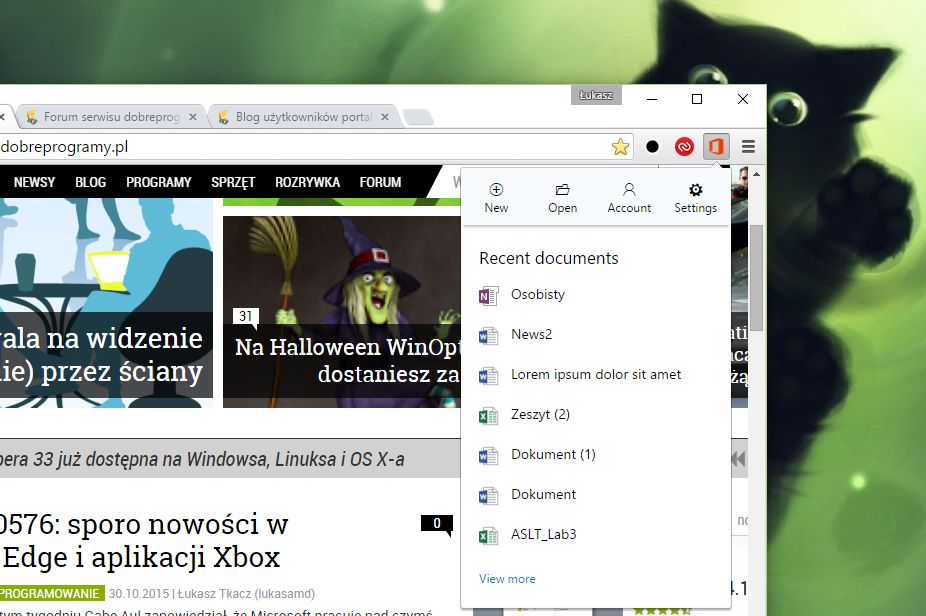Open the NEWSY menu item
926x616 pixels.
34,182
